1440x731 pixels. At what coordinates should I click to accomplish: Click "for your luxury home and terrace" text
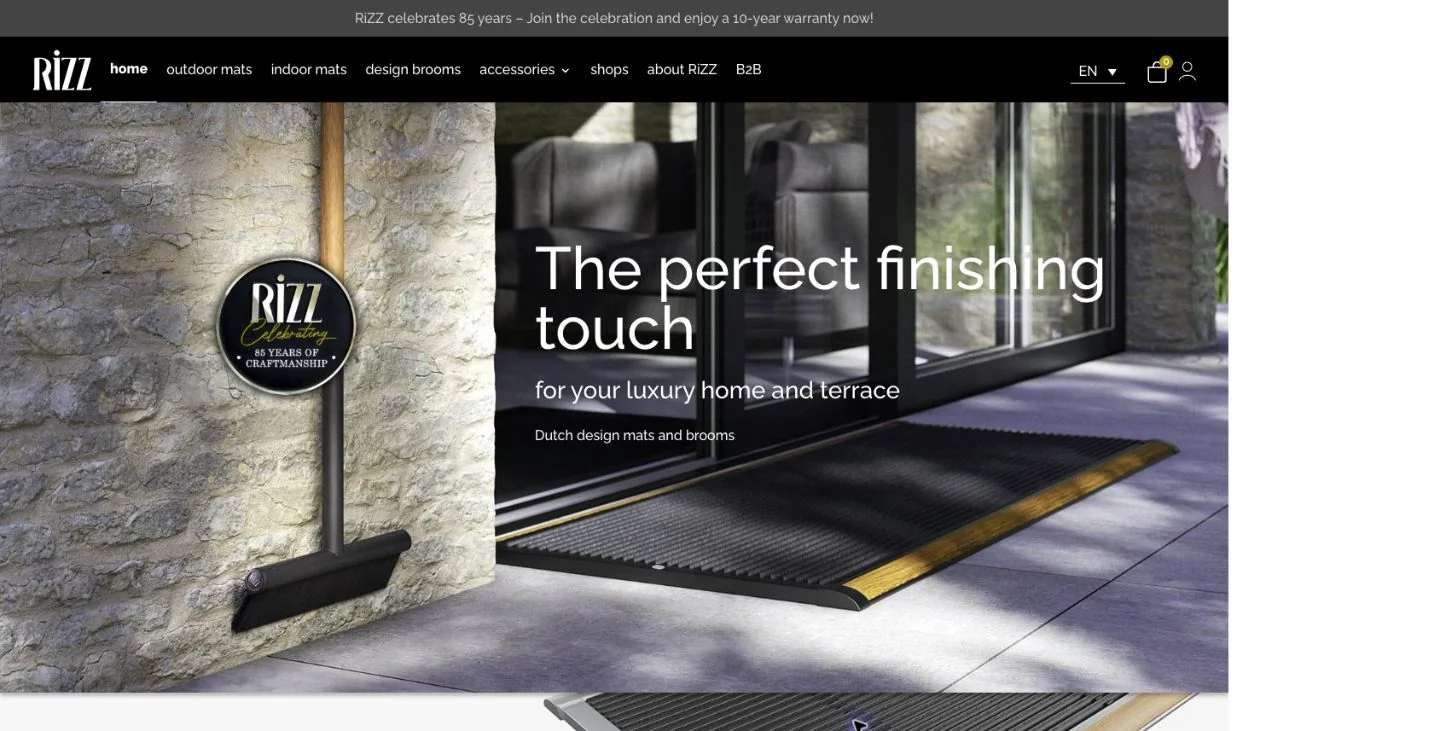(717, 390)
